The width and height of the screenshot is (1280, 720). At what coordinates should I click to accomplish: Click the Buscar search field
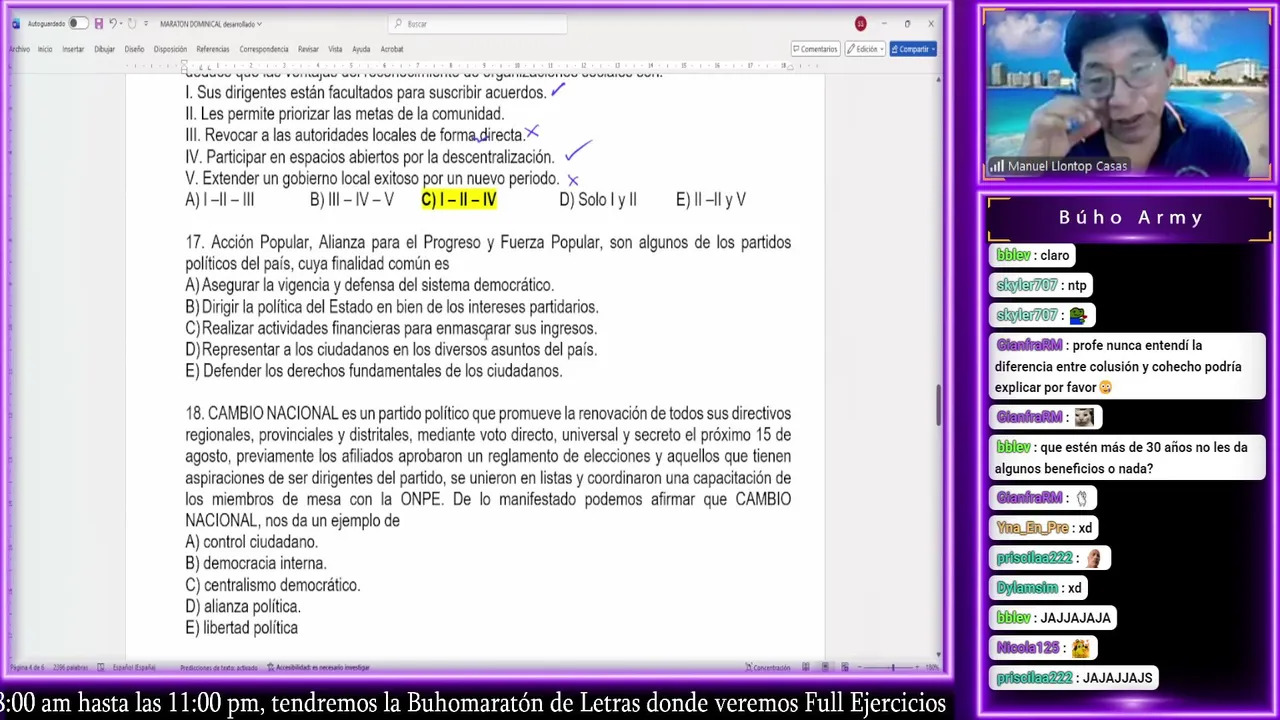point(478,24)
